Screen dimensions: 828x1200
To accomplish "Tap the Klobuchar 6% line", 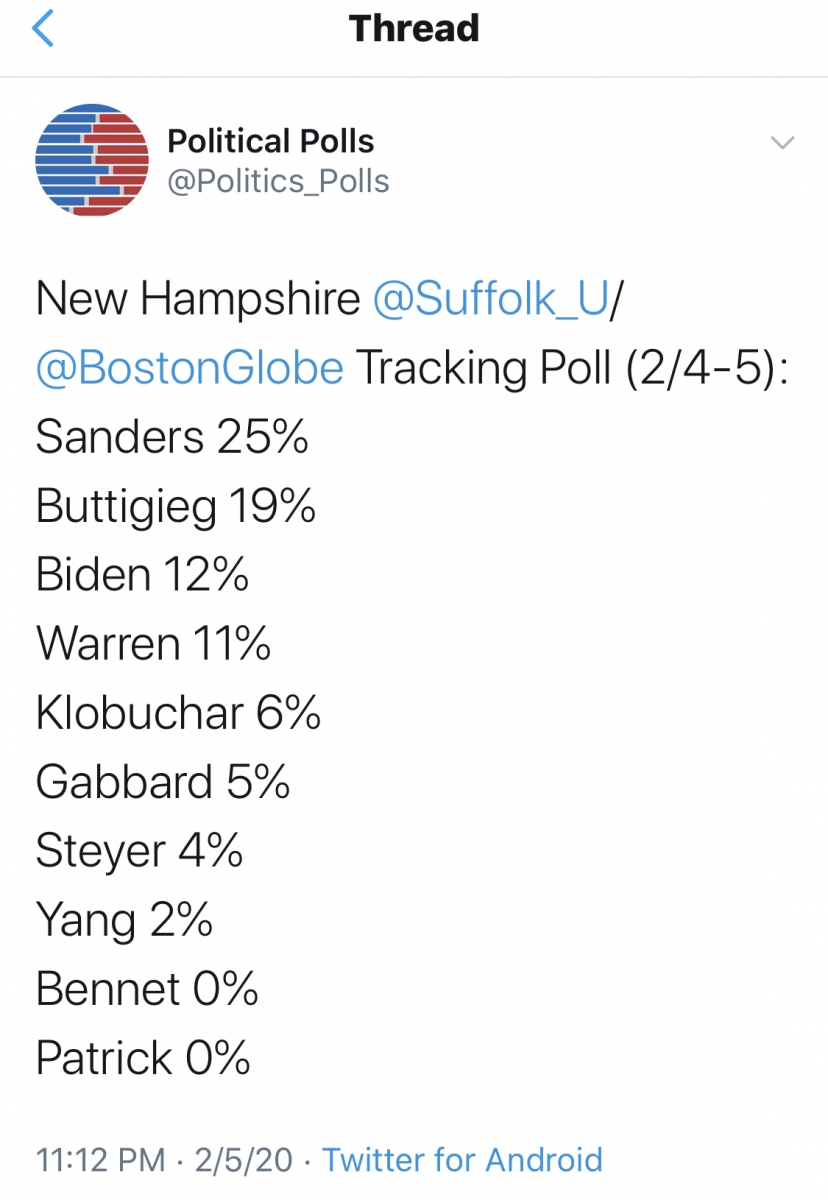I will tap(178, 713).
